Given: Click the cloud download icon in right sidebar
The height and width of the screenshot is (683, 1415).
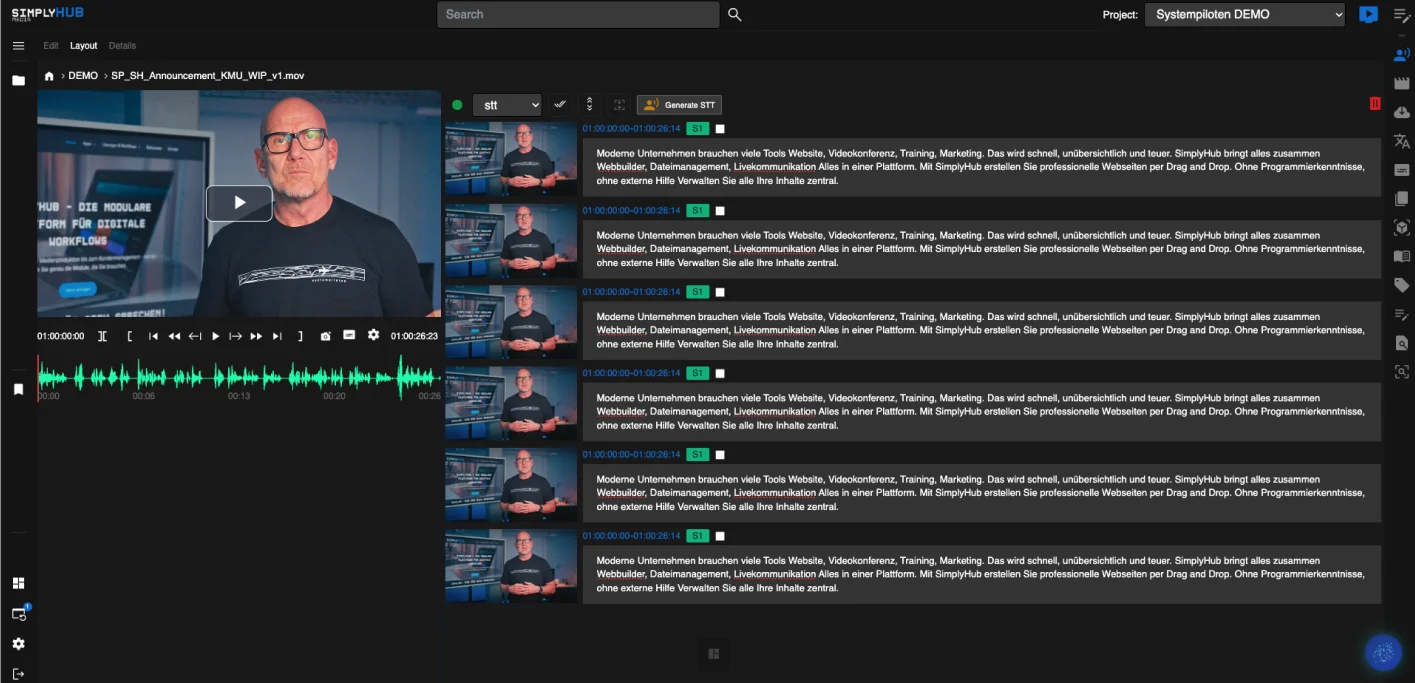Looking at the screenshot, I should pos(1402,113).
